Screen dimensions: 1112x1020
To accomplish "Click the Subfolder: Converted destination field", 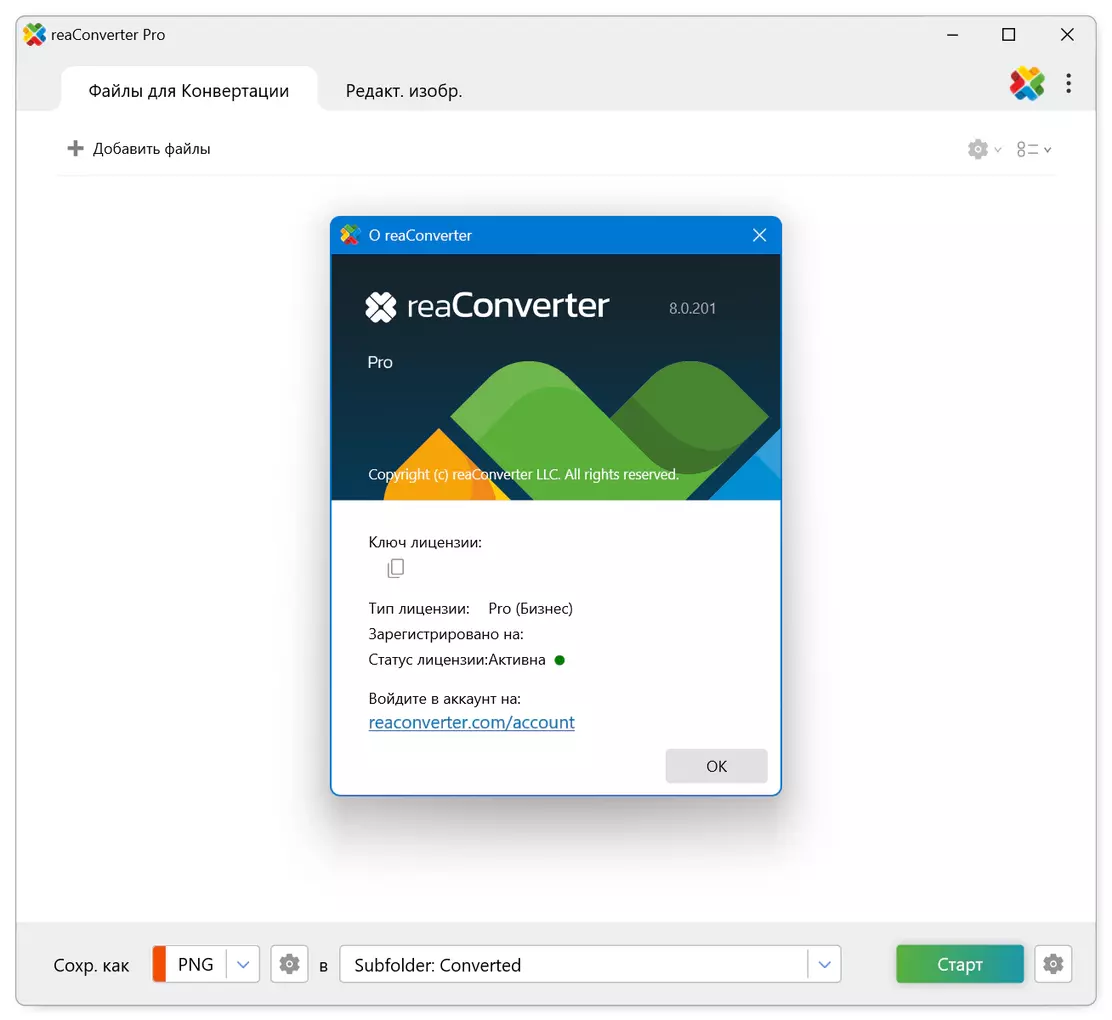I will [572, 964].
